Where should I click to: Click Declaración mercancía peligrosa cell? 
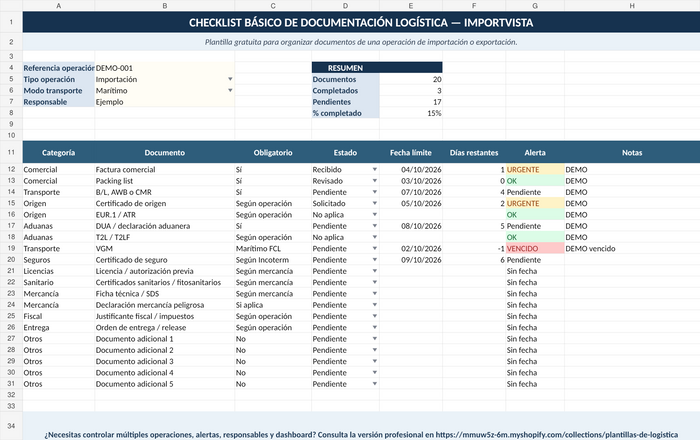pos(164,305)
